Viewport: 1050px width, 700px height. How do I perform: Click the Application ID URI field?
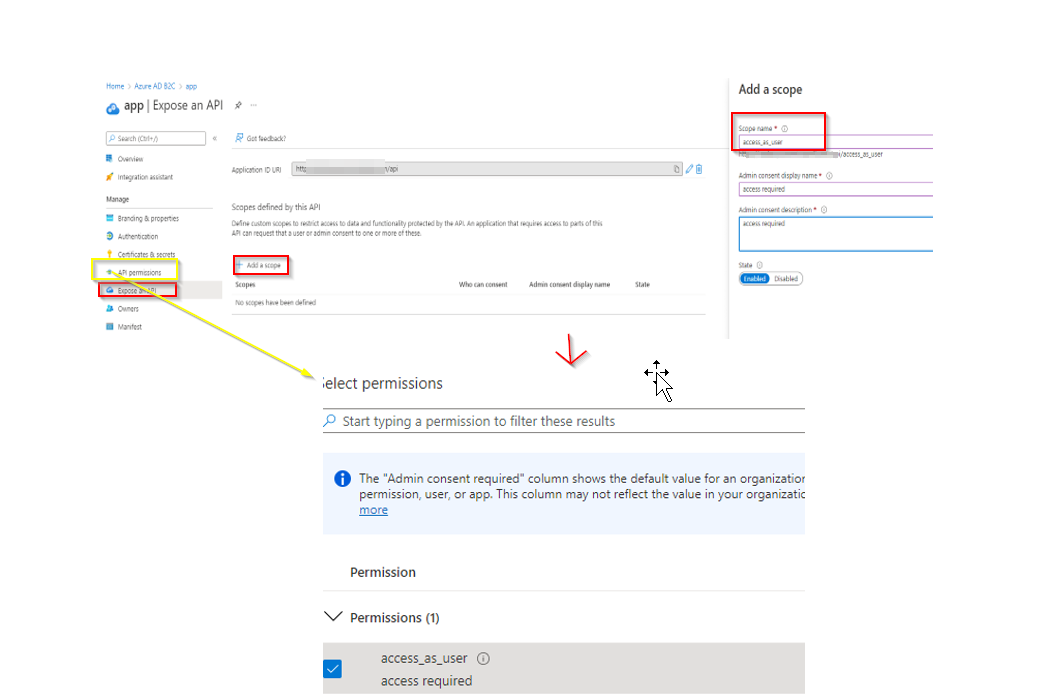tap(488, 169)
